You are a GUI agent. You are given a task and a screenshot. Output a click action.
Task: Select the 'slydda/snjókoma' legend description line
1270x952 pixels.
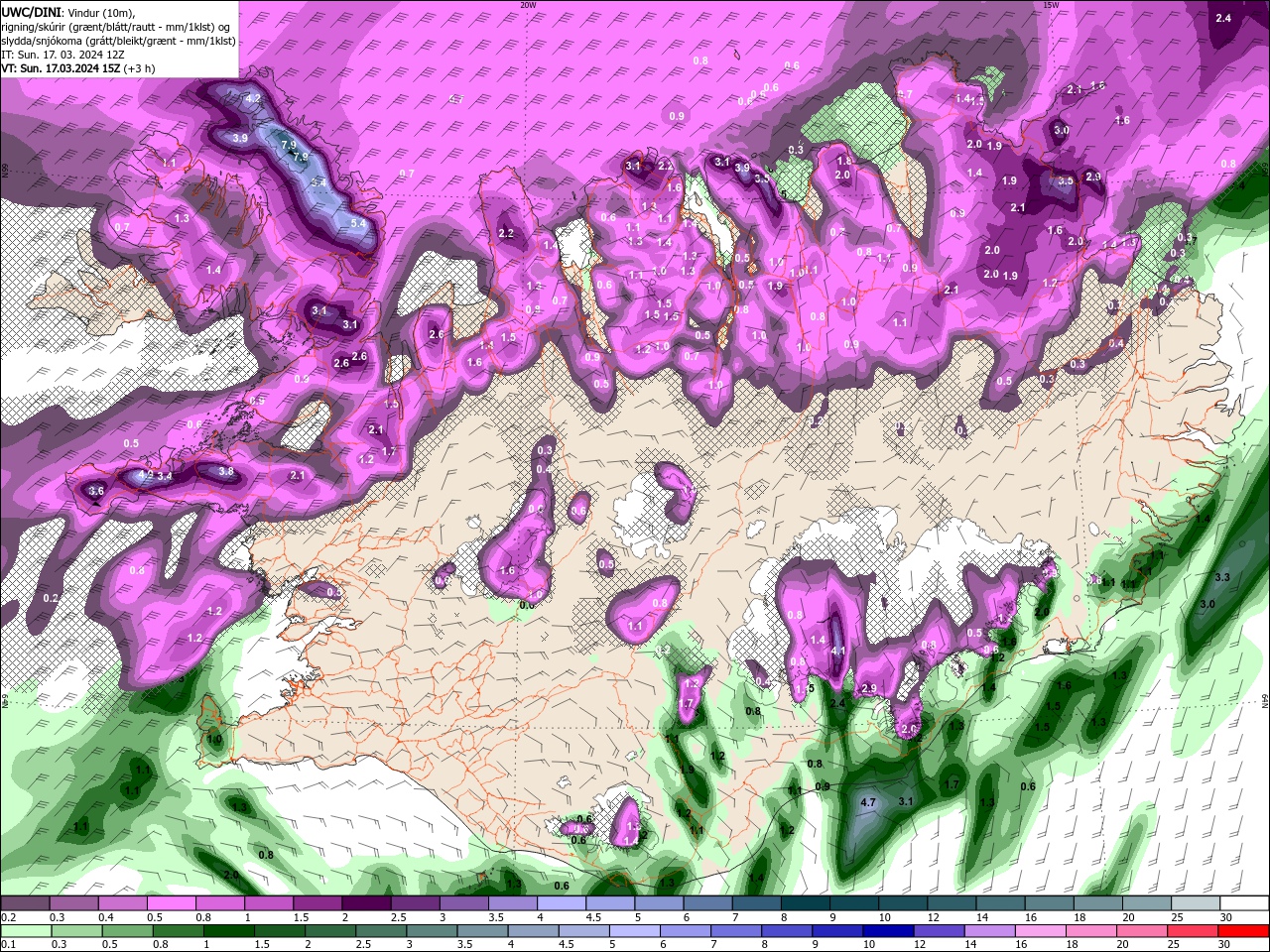coord(118,41)
